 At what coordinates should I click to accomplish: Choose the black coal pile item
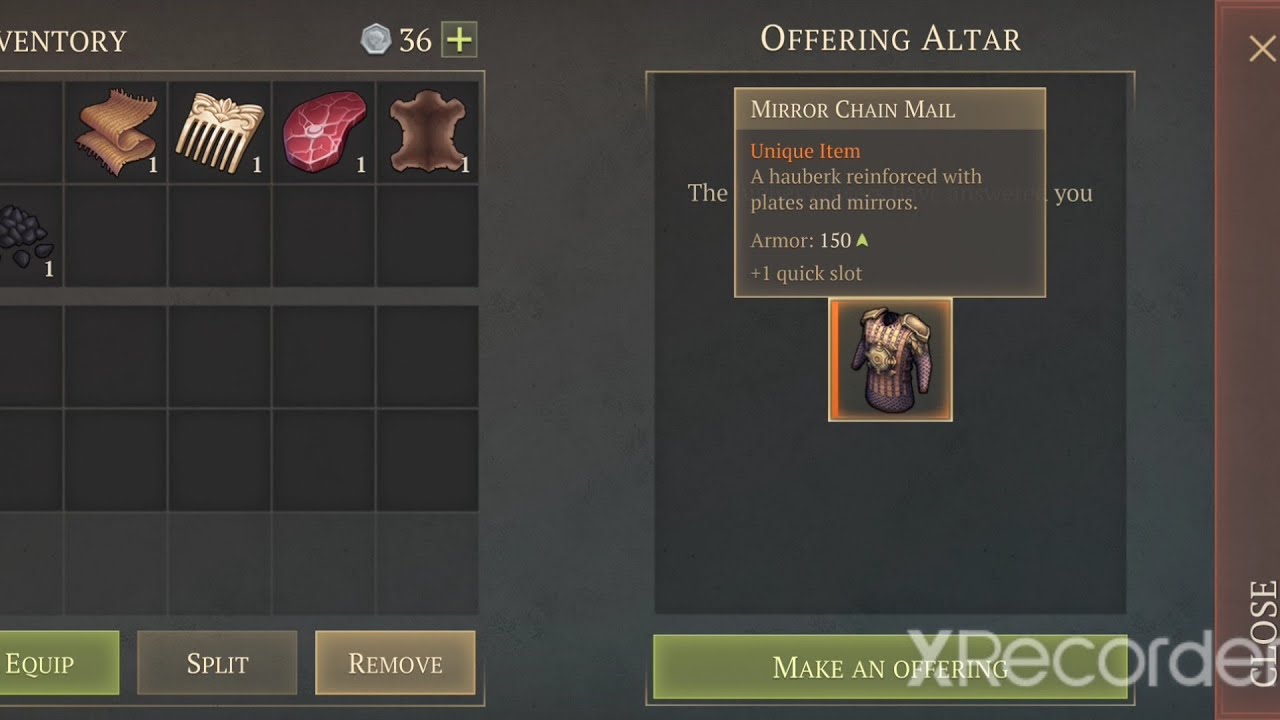[25, 237]
